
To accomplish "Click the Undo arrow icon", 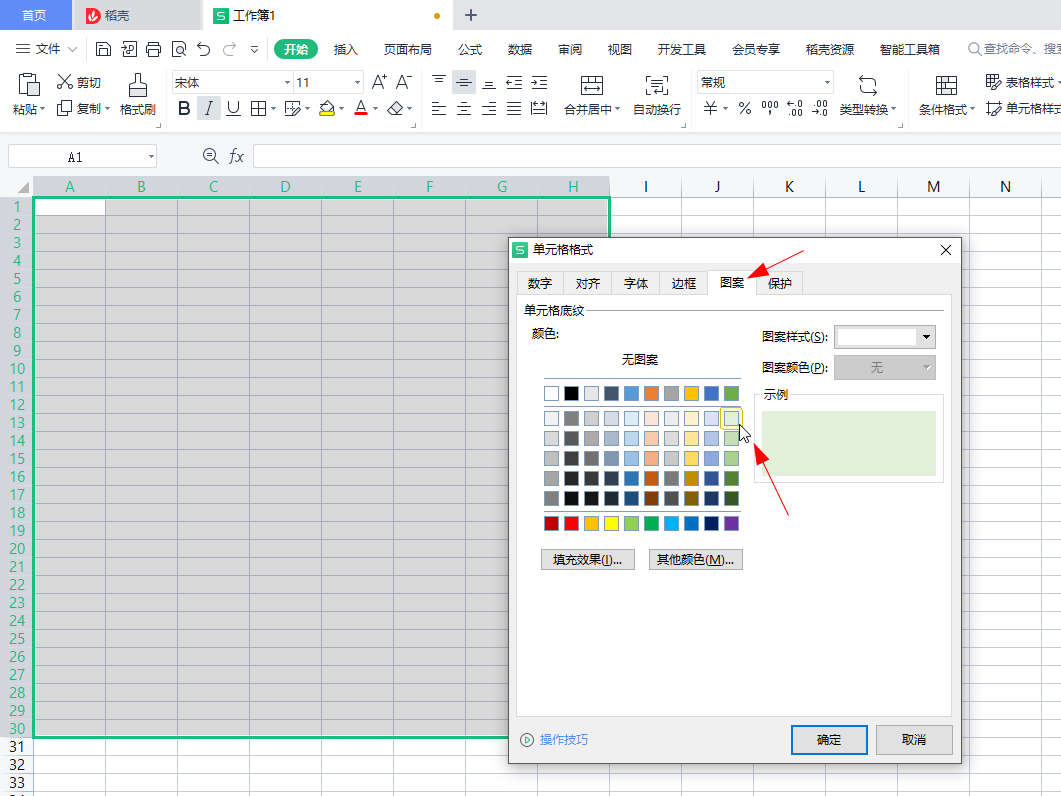I will (204, 49).
